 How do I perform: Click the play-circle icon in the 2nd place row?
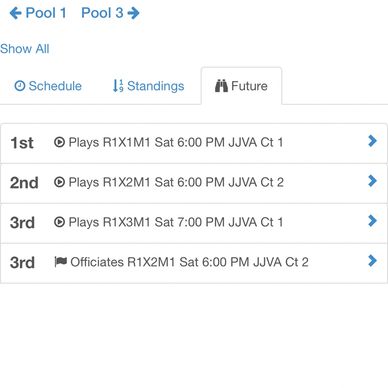pos(59,182)
